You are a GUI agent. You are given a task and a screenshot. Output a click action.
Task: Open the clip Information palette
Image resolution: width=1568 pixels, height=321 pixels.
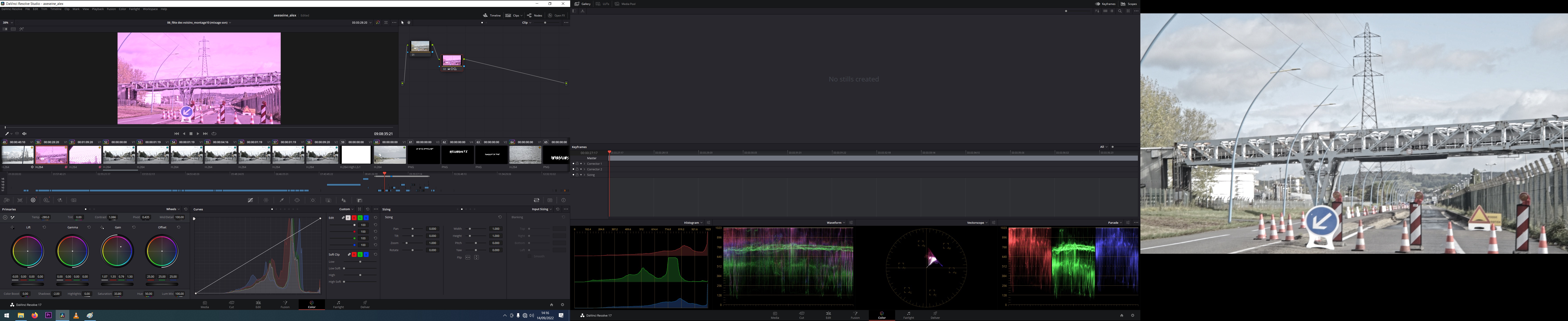pos(564,200)
